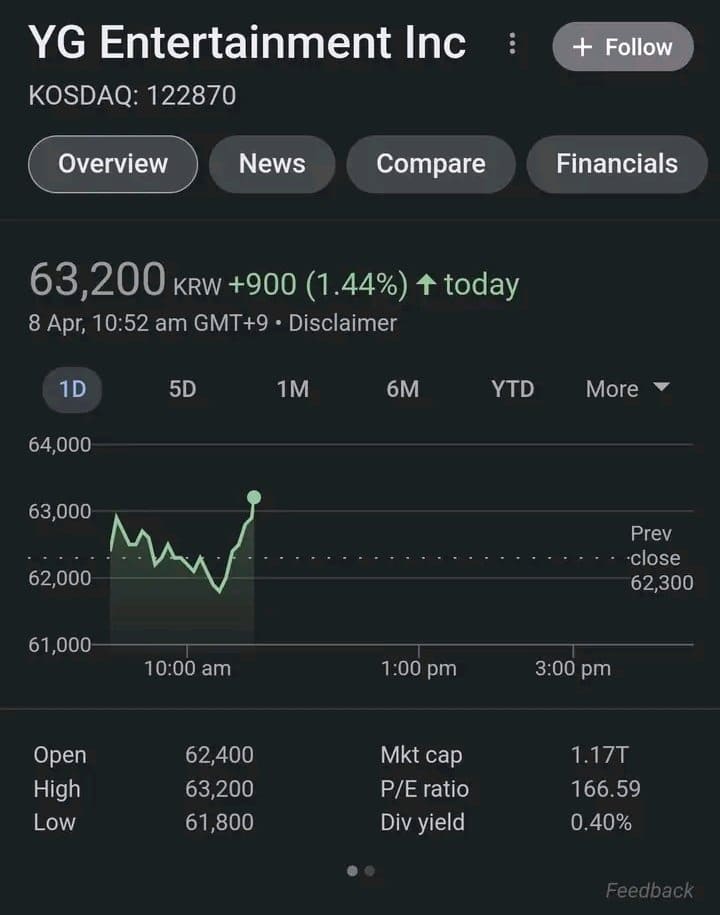The width and height of the screenshot is (720, 915).
Task: Select the 1D time range
Action: [72, 389]
